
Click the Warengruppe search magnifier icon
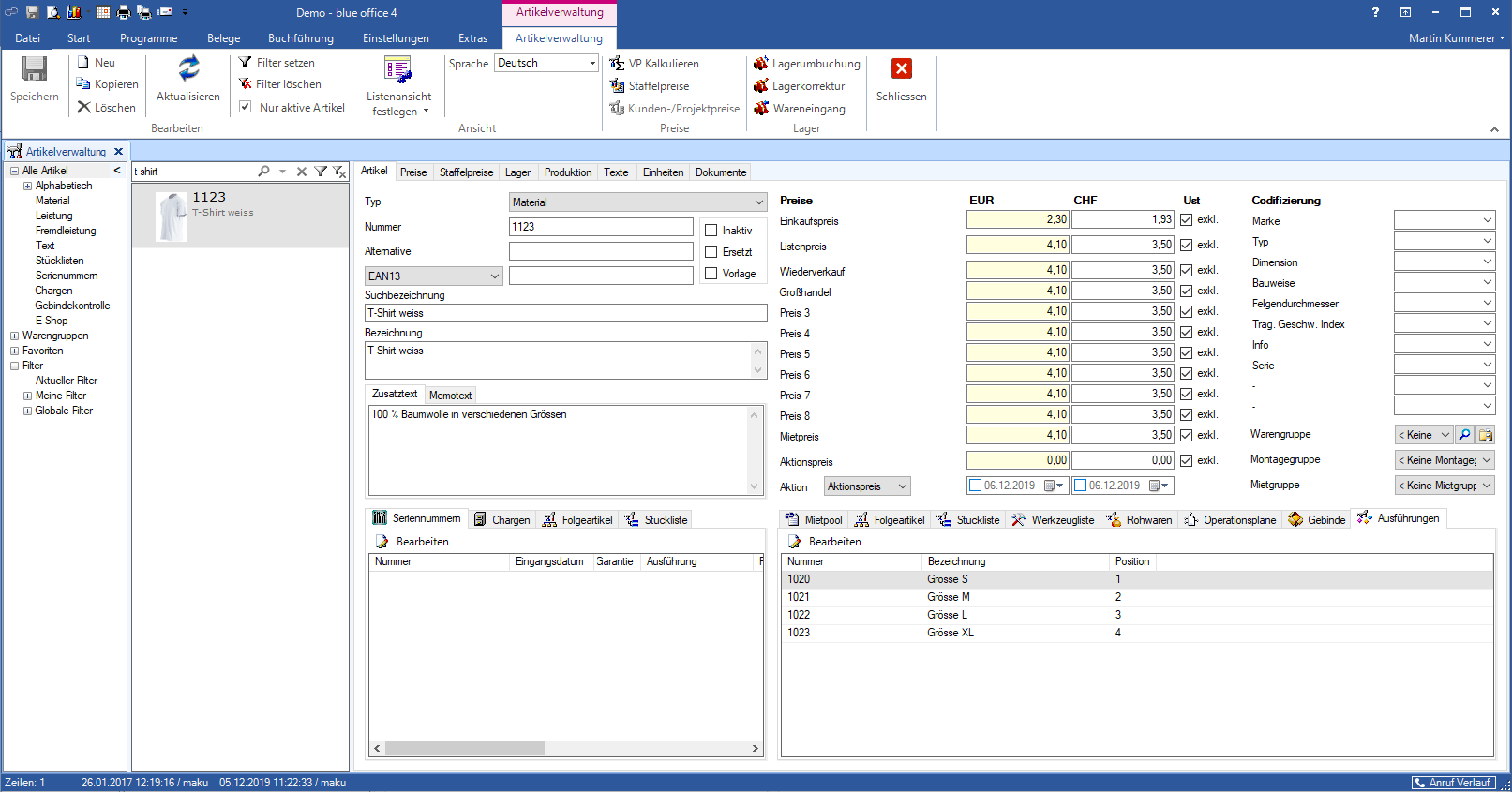coord(1465,435)
